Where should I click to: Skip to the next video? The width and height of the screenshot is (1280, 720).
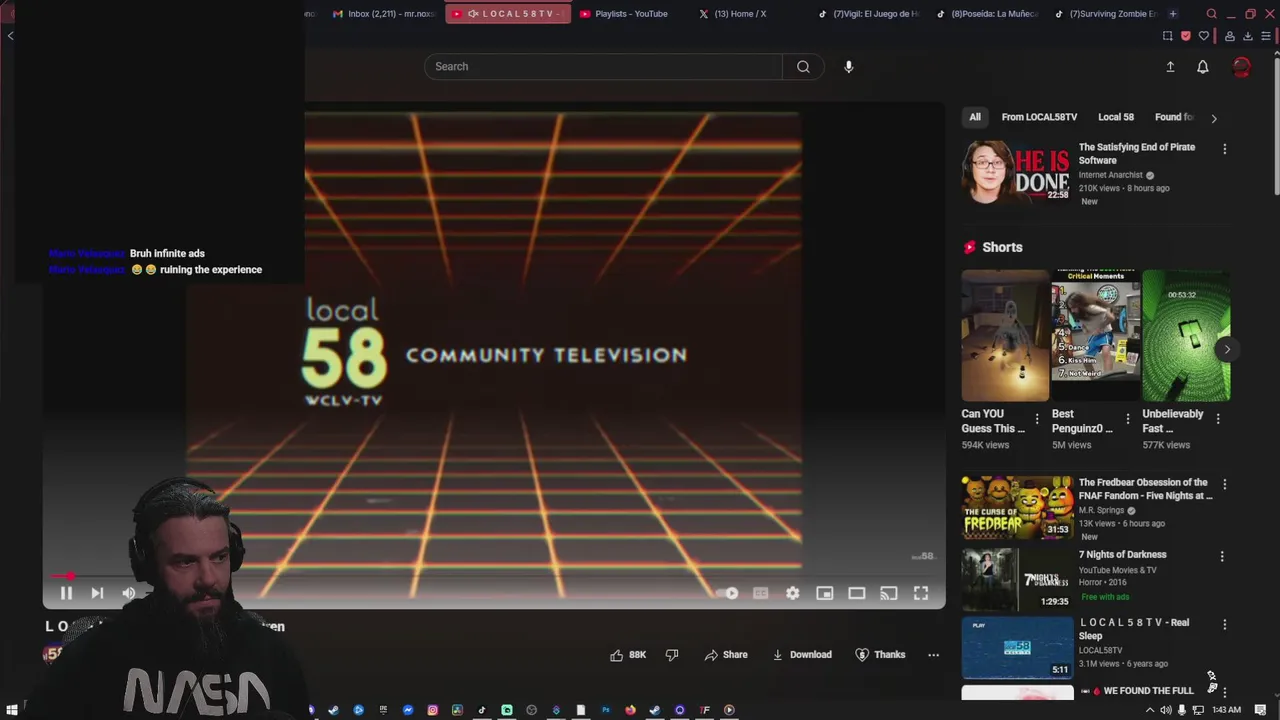[97, 593]
